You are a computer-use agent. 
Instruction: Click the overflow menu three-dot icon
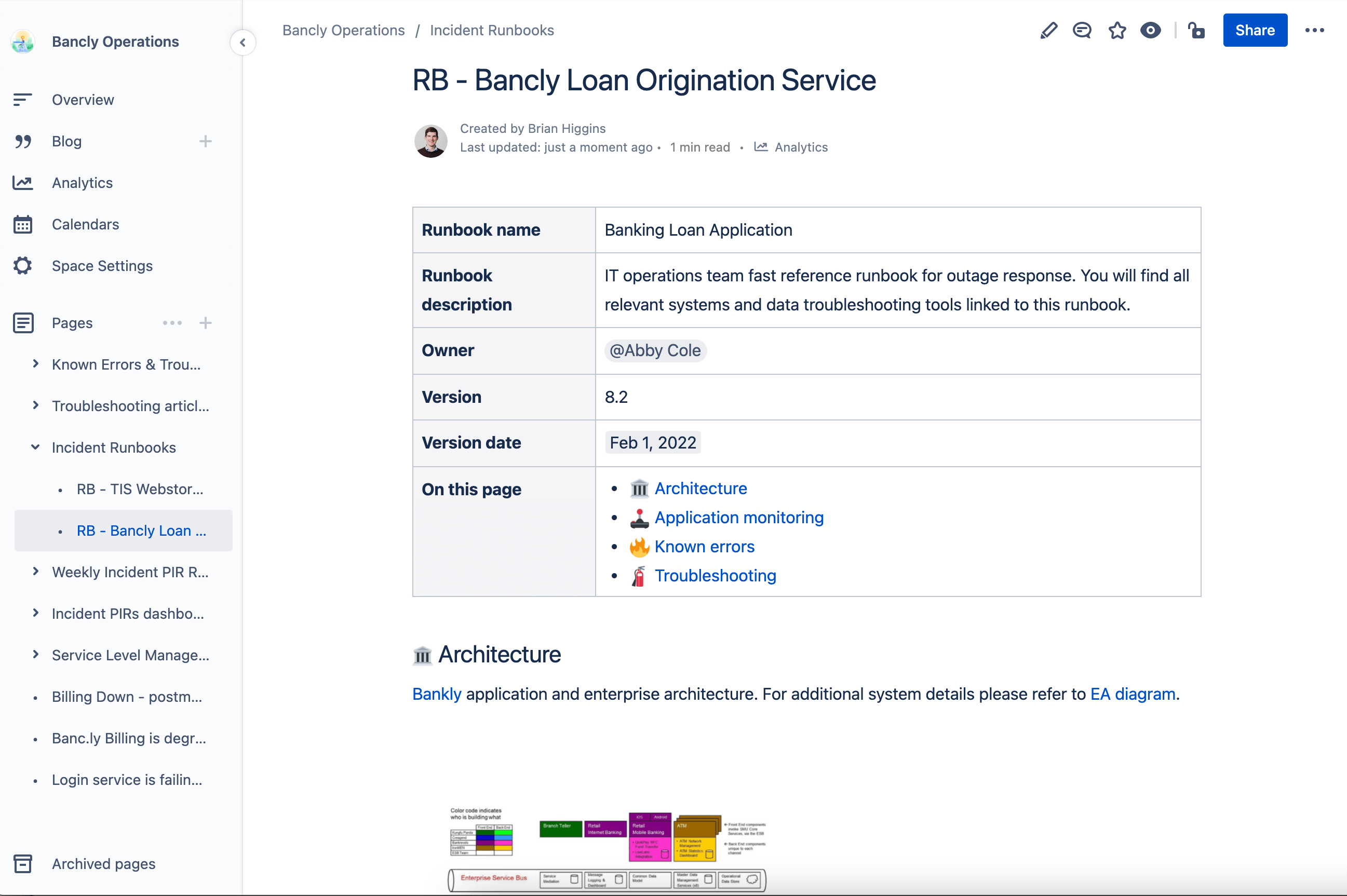(1316, 31)
